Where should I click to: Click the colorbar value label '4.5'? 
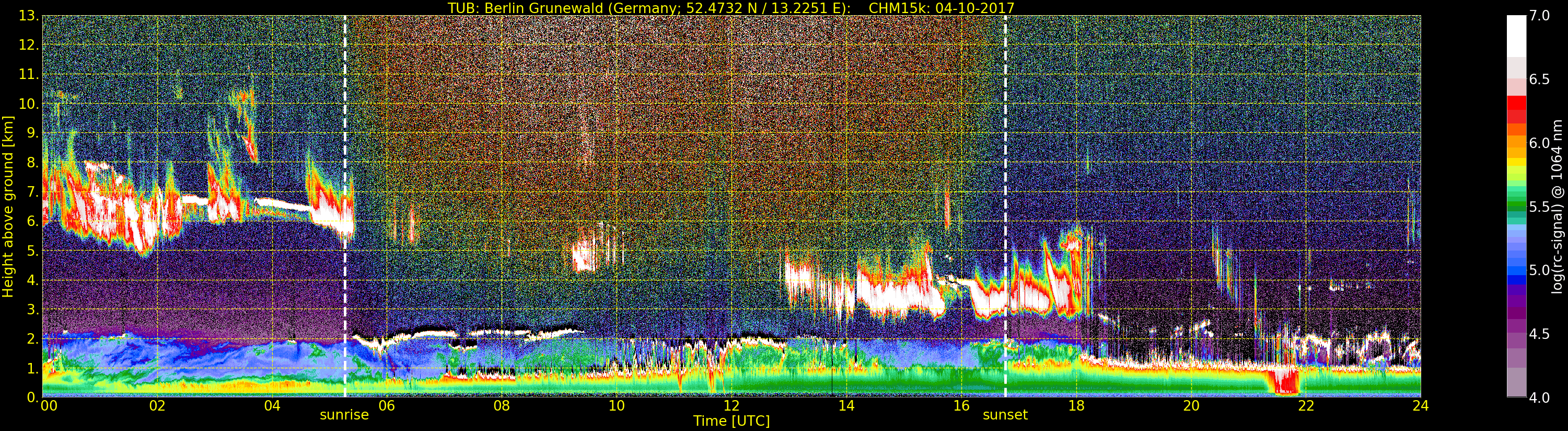[x=1539, y=334]
